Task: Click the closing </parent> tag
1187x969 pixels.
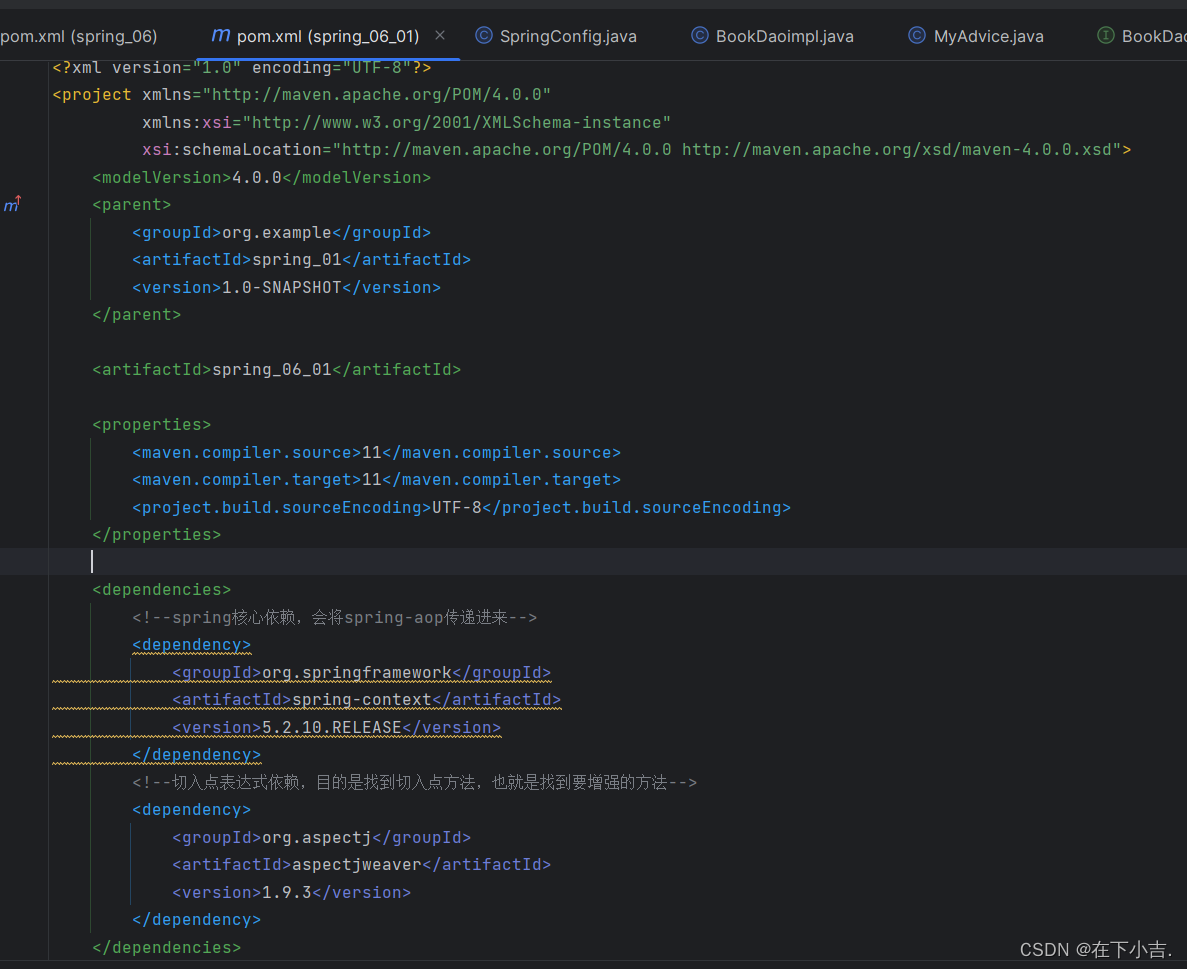Action: [x=136, y=315]
